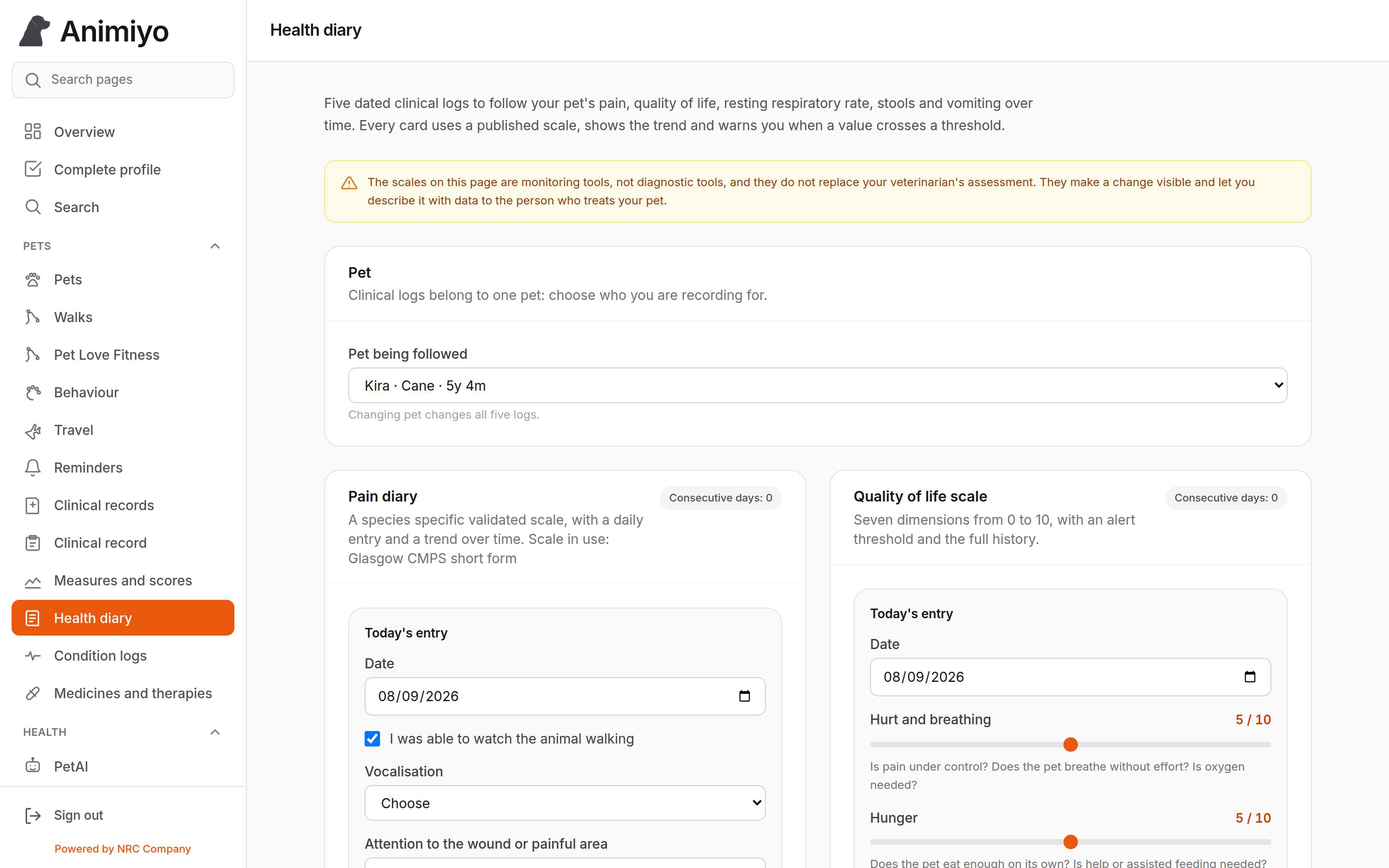1389x868 pixels.
Task: Click the Quality of life date field
Action: tap(1071, 677)
